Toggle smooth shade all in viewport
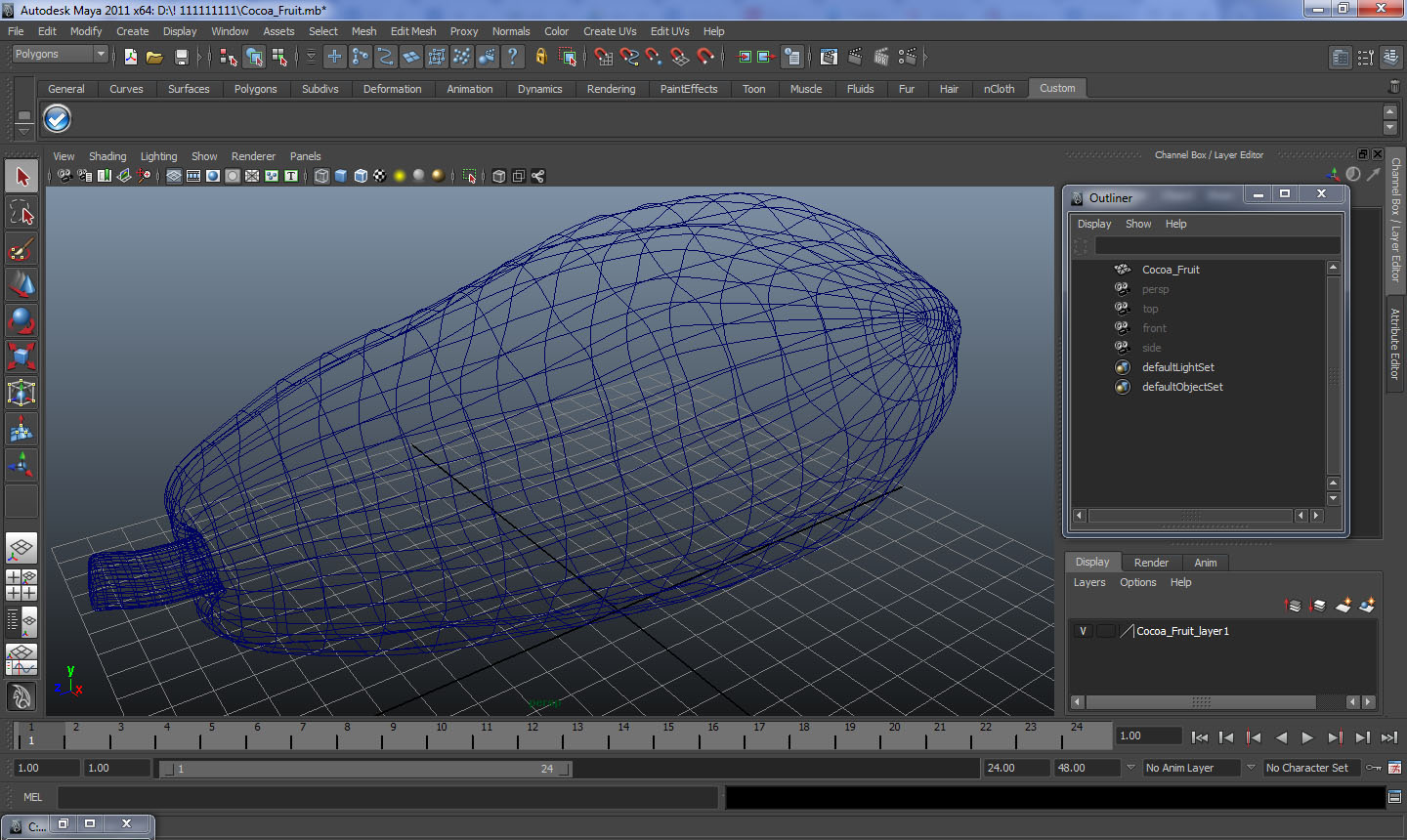1407x840 pixels. click(341, 176)
